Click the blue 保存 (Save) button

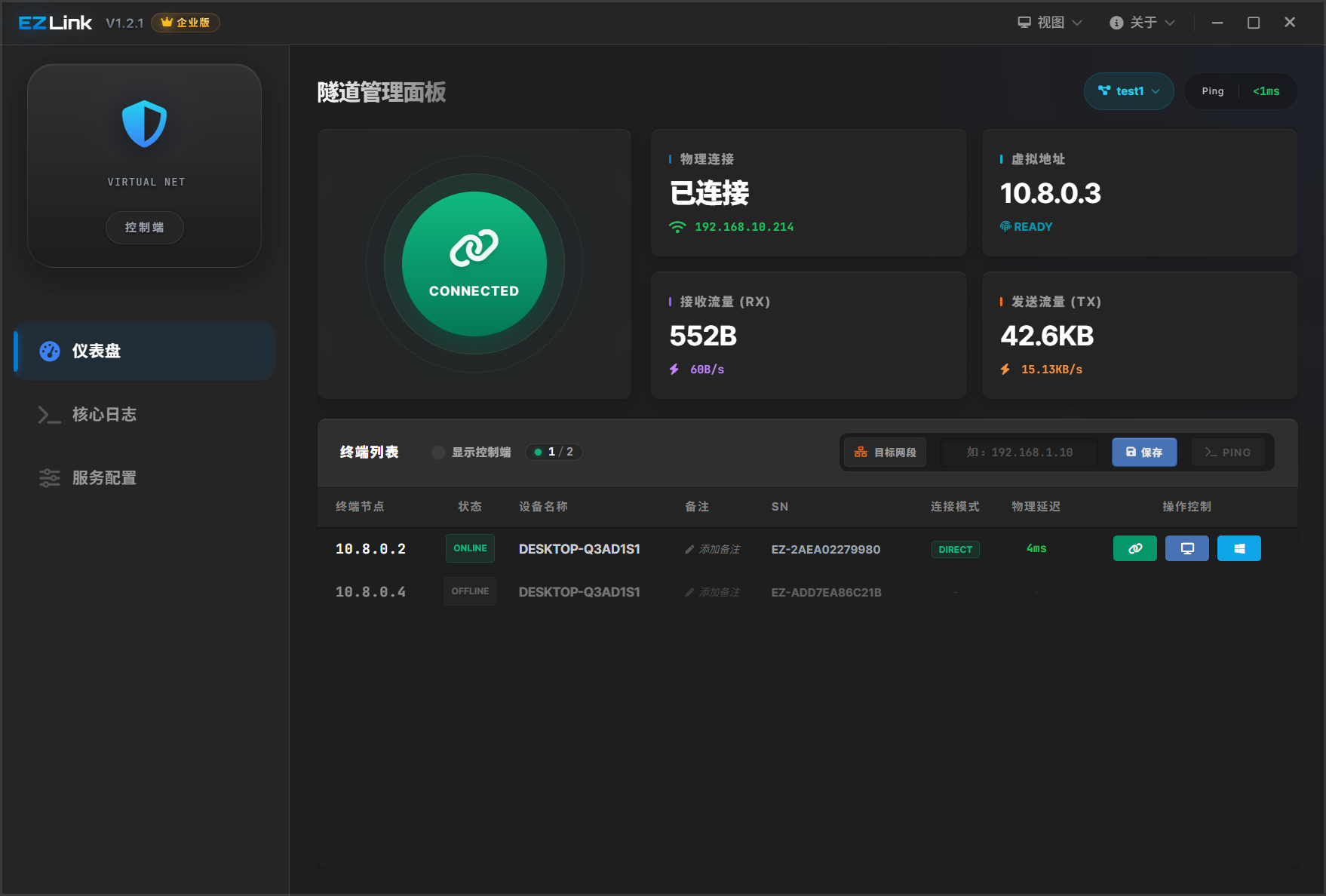click(1143, 453)
